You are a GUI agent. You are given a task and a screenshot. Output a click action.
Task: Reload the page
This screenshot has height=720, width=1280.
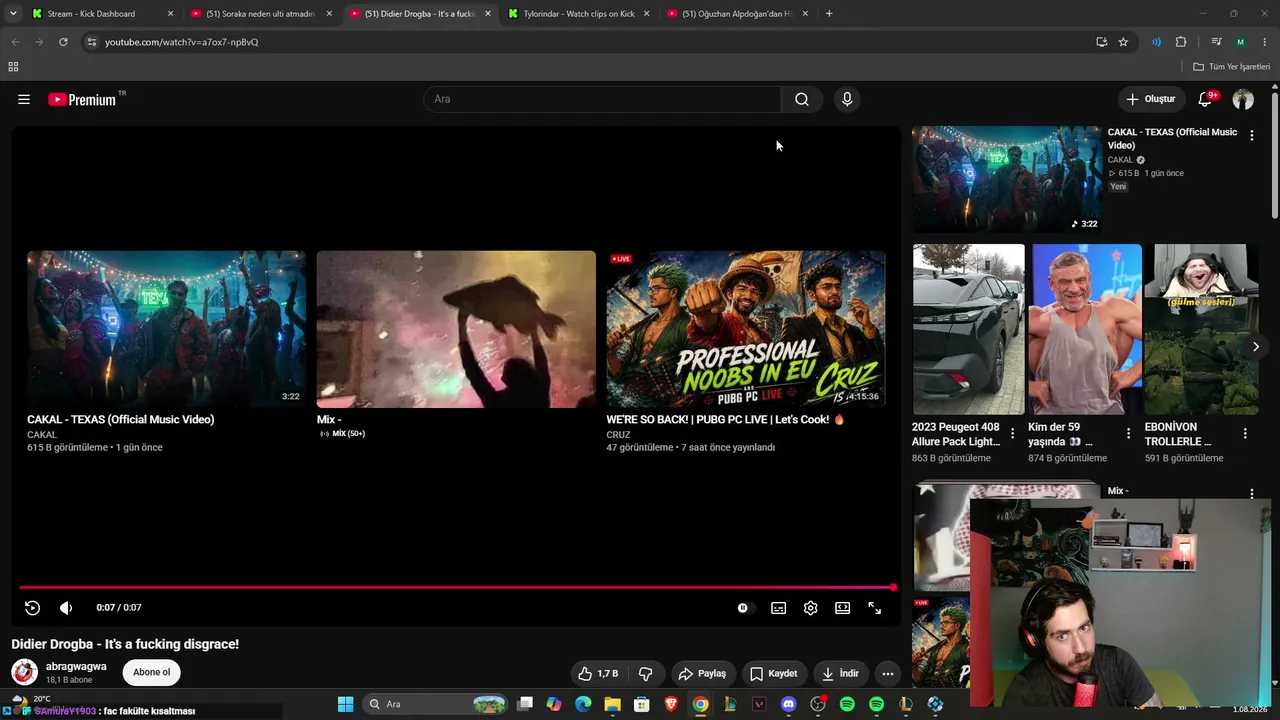click(63, 42)
